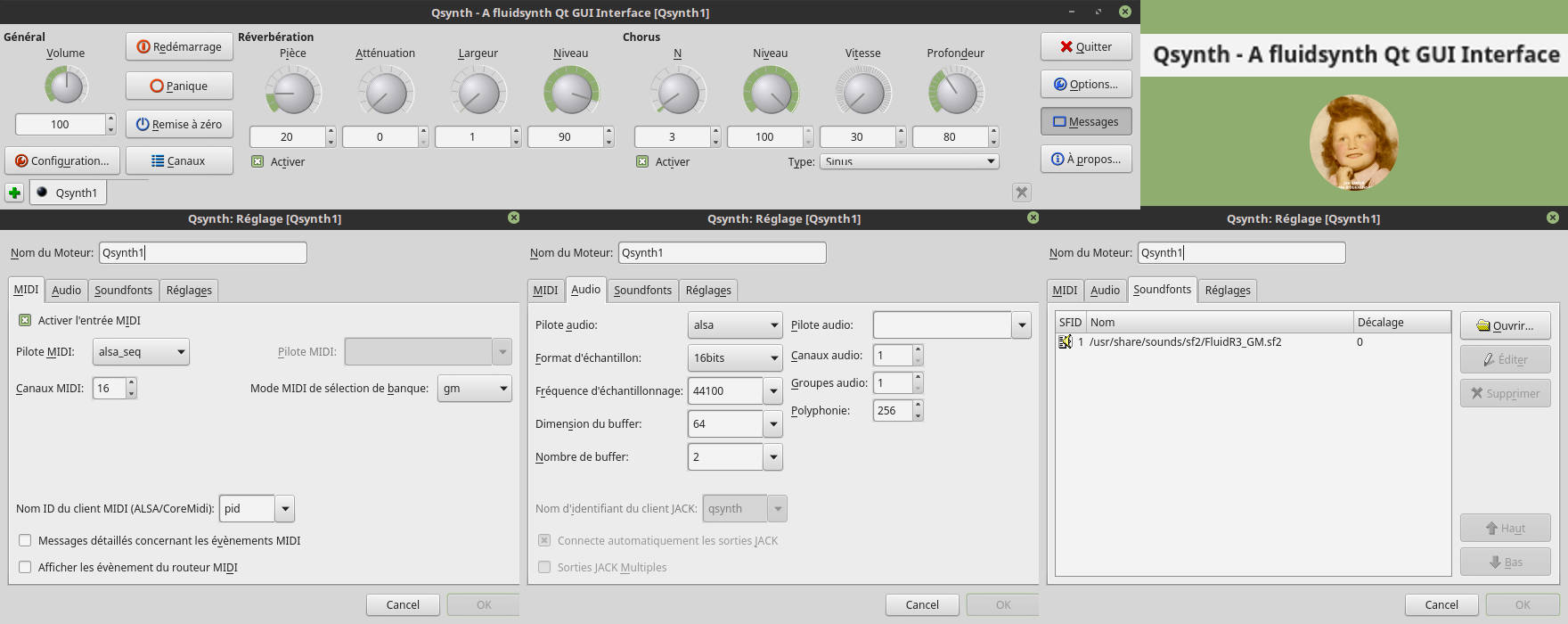Click the Réverbération Niveau knob

tap(571, 93)
